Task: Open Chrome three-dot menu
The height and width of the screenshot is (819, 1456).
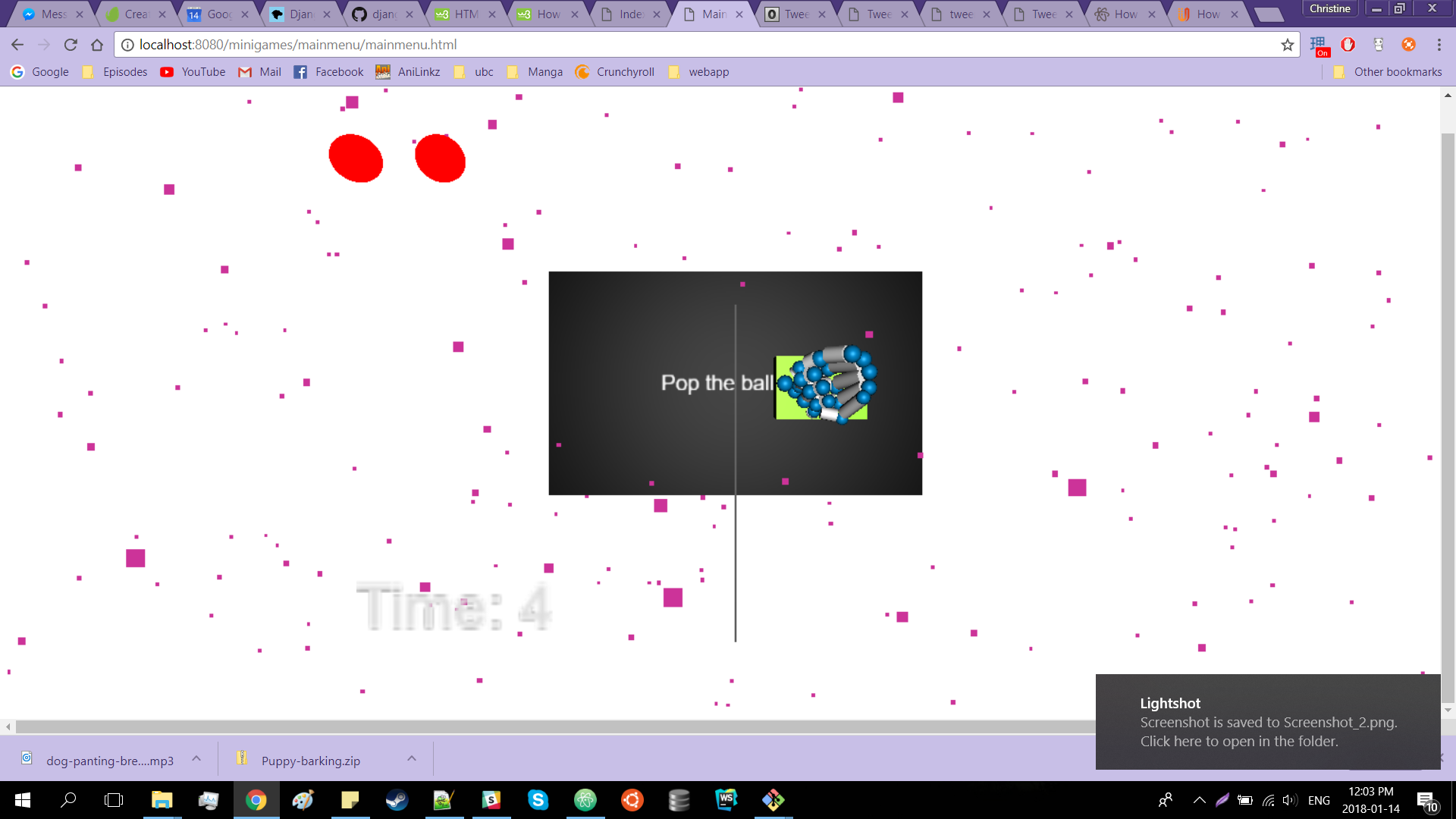Action: point(1439,45)
